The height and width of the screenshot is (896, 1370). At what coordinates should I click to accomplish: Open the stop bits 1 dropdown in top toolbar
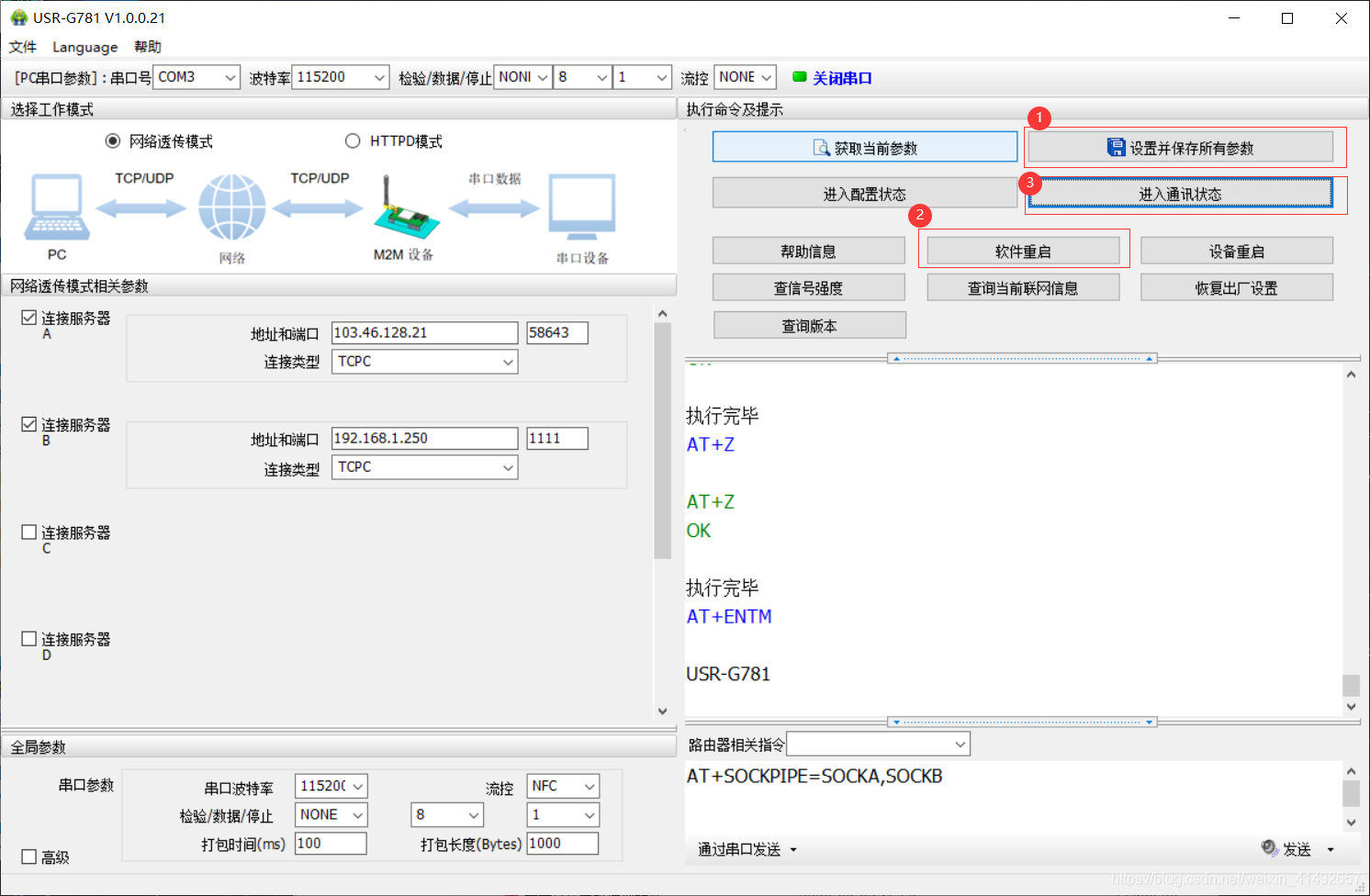(x=643, y=77)
